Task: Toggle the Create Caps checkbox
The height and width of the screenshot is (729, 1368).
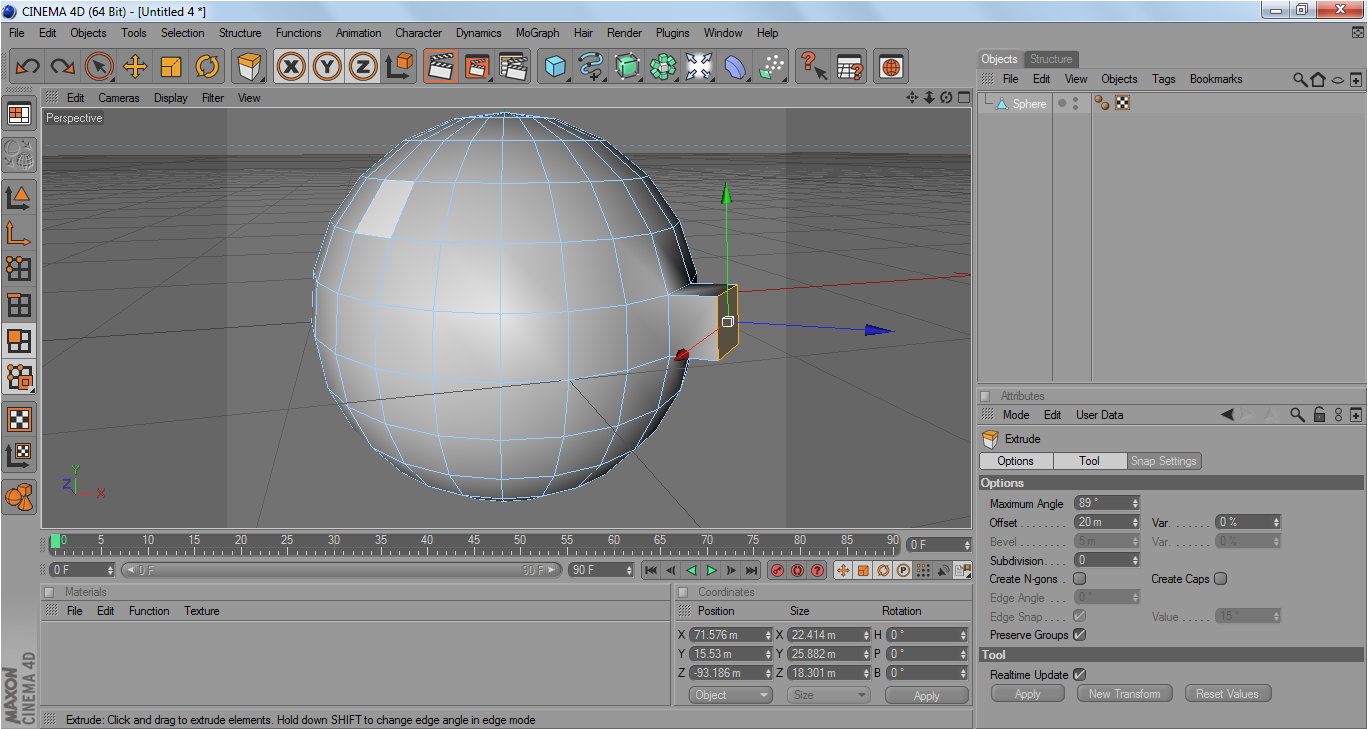Action: (1220, 579)
